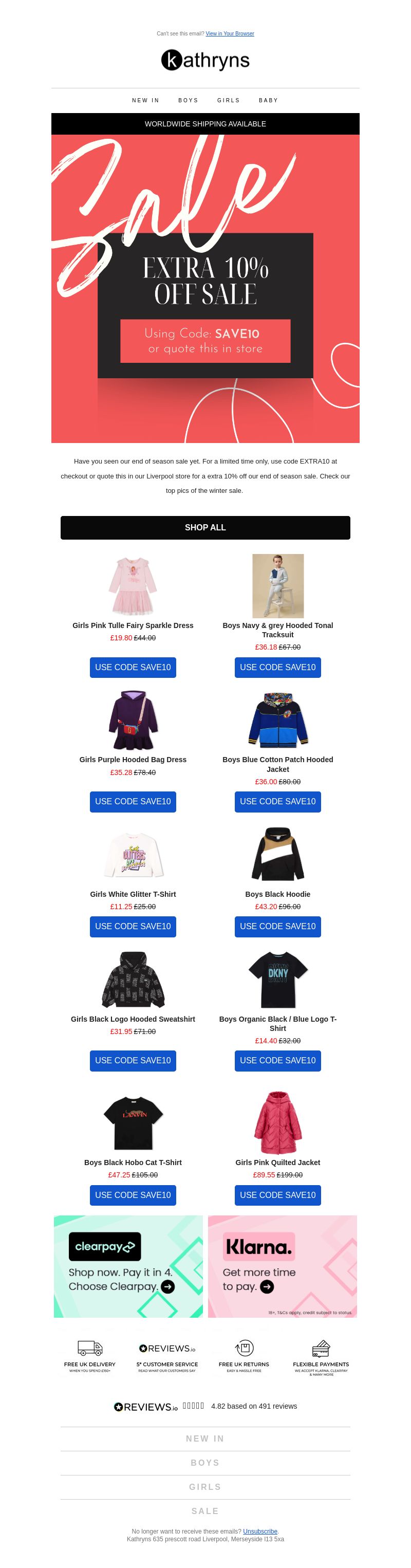Click USE CODE SAVE10 under Girls Pink Quilted Jacket
This screenshot has width=411, height=1568.
(277, 1195)
